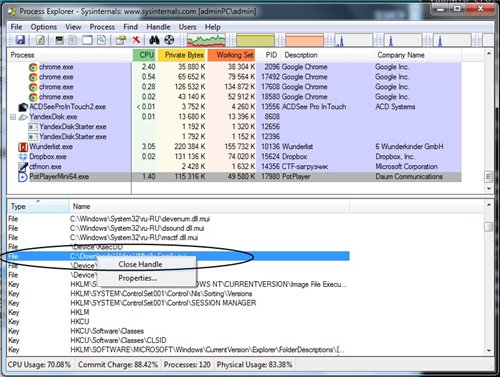Click the Refresh Now toolbar icon

click(40, 40)
